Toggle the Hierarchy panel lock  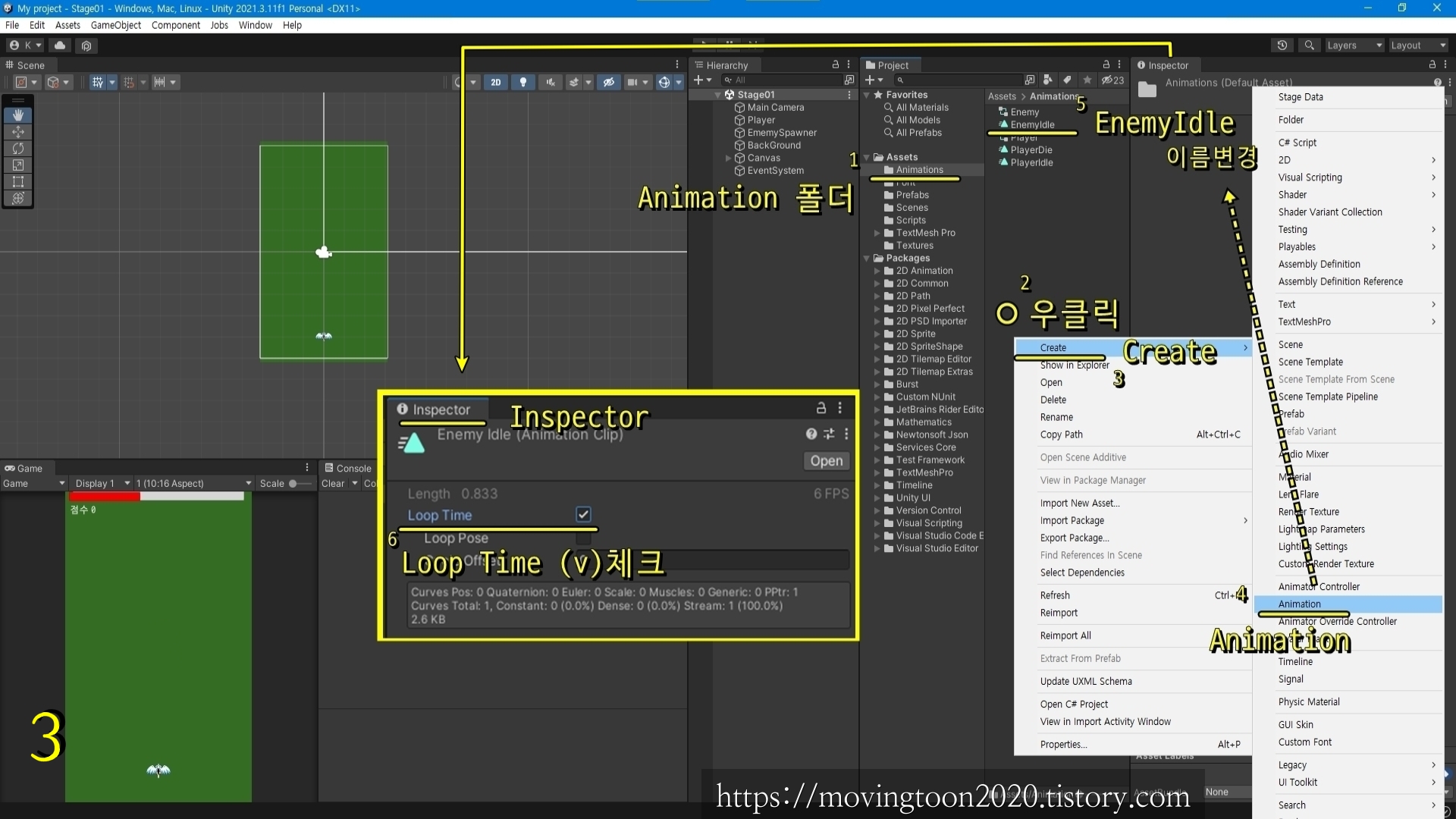[836, 65]
